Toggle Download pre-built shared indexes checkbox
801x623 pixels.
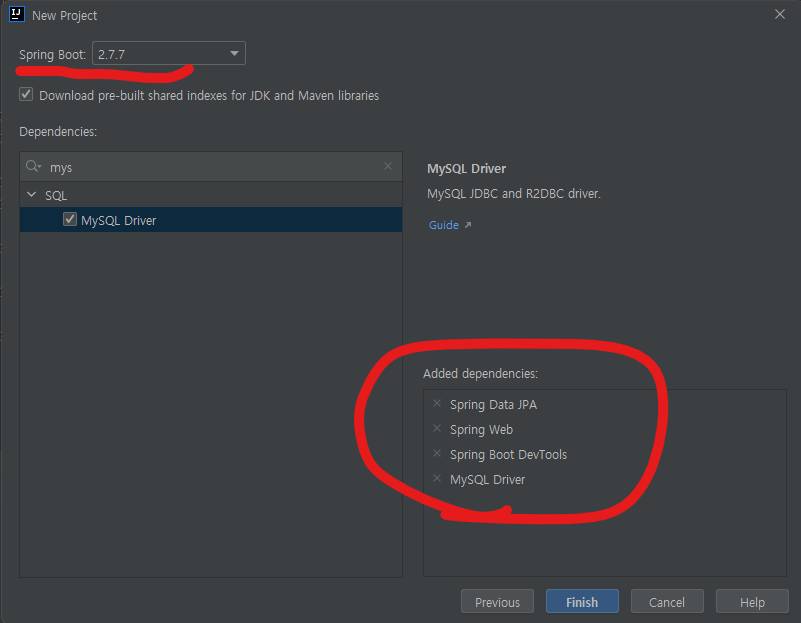(x=26, y=94)
